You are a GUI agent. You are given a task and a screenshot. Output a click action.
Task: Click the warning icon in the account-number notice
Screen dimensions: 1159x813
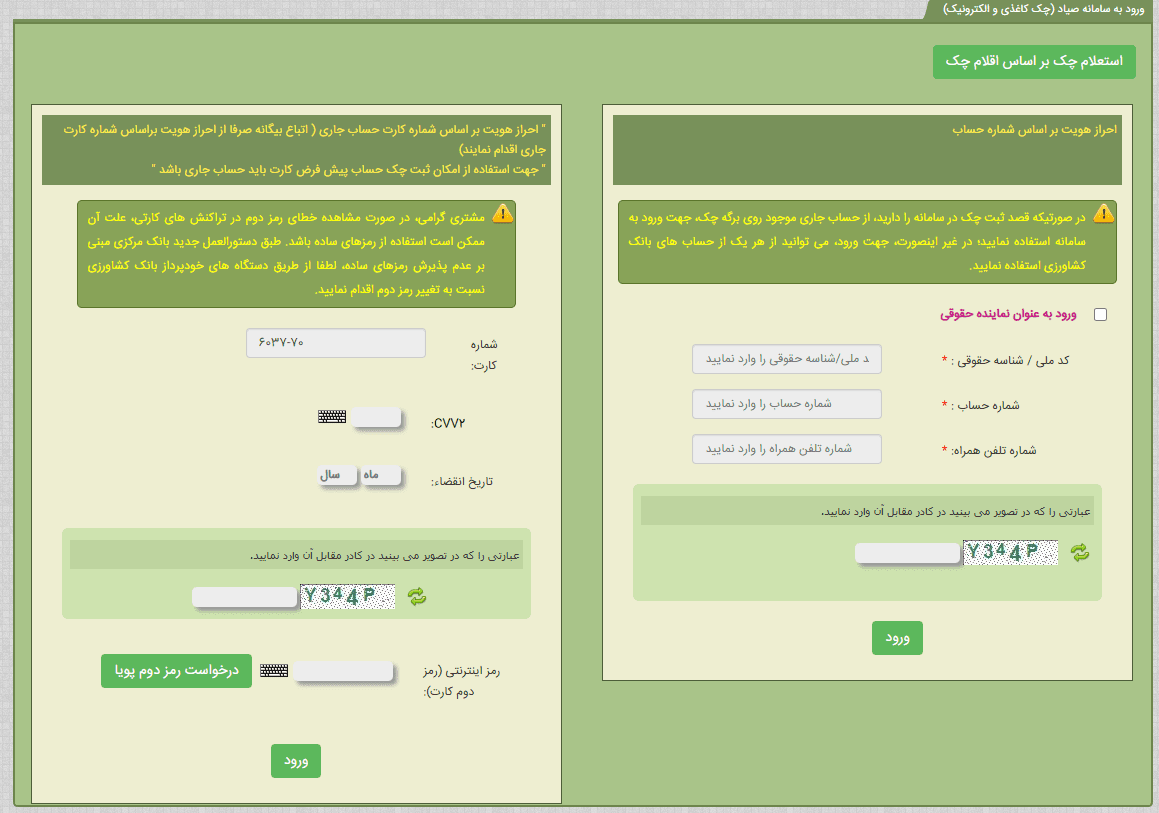click(x=1103, y=213)
